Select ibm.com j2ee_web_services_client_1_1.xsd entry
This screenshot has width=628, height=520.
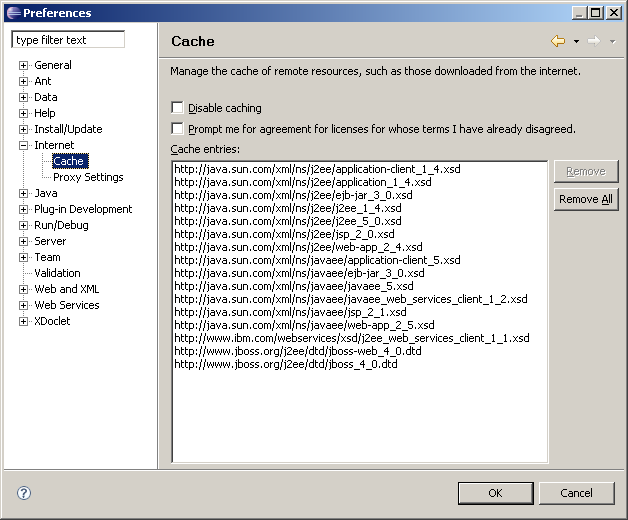(352, 338)
